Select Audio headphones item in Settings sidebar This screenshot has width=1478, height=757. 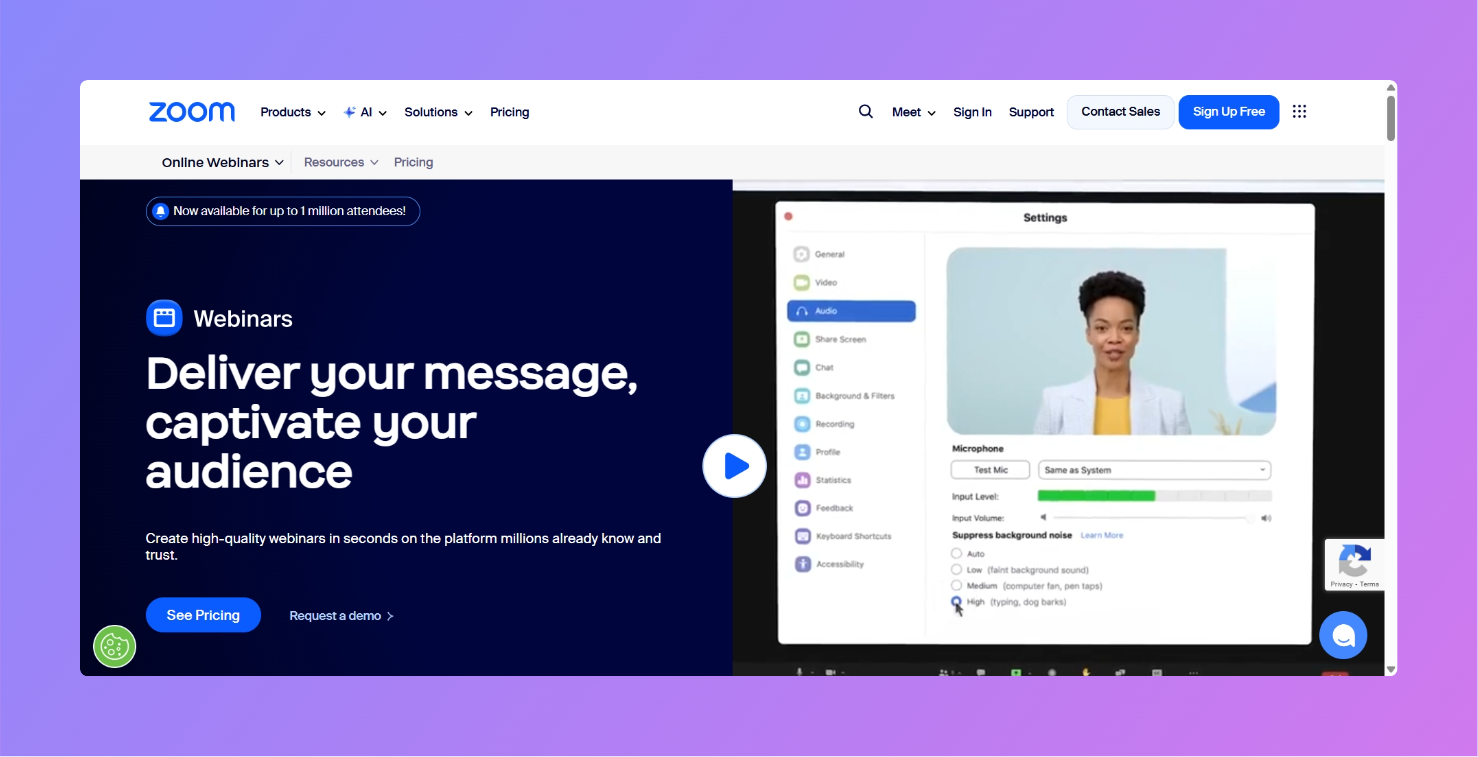point(851,311)
